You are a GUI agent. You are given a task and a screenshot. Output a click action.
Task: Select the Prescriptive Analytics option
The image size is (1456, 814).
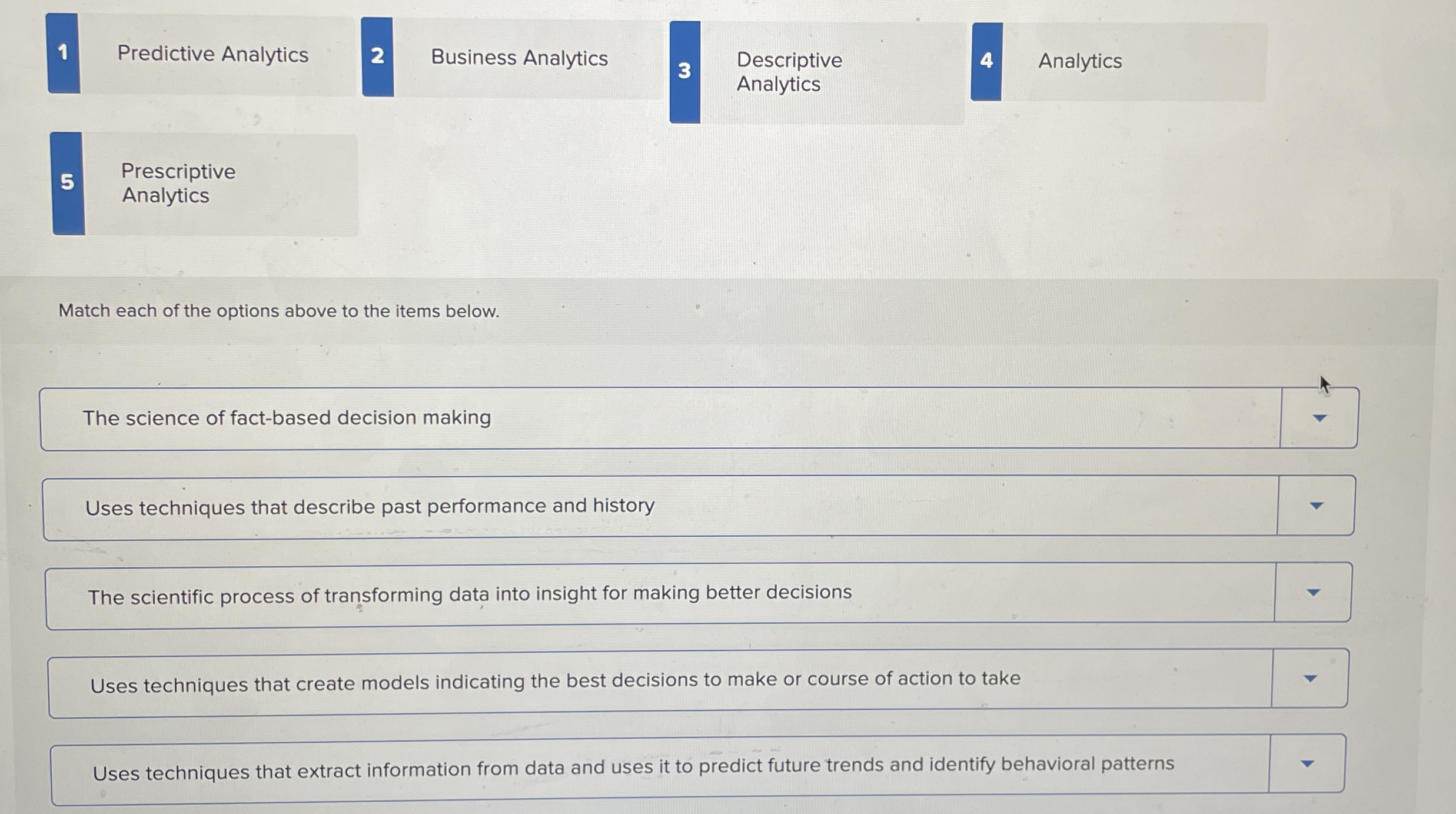(178, 183)
